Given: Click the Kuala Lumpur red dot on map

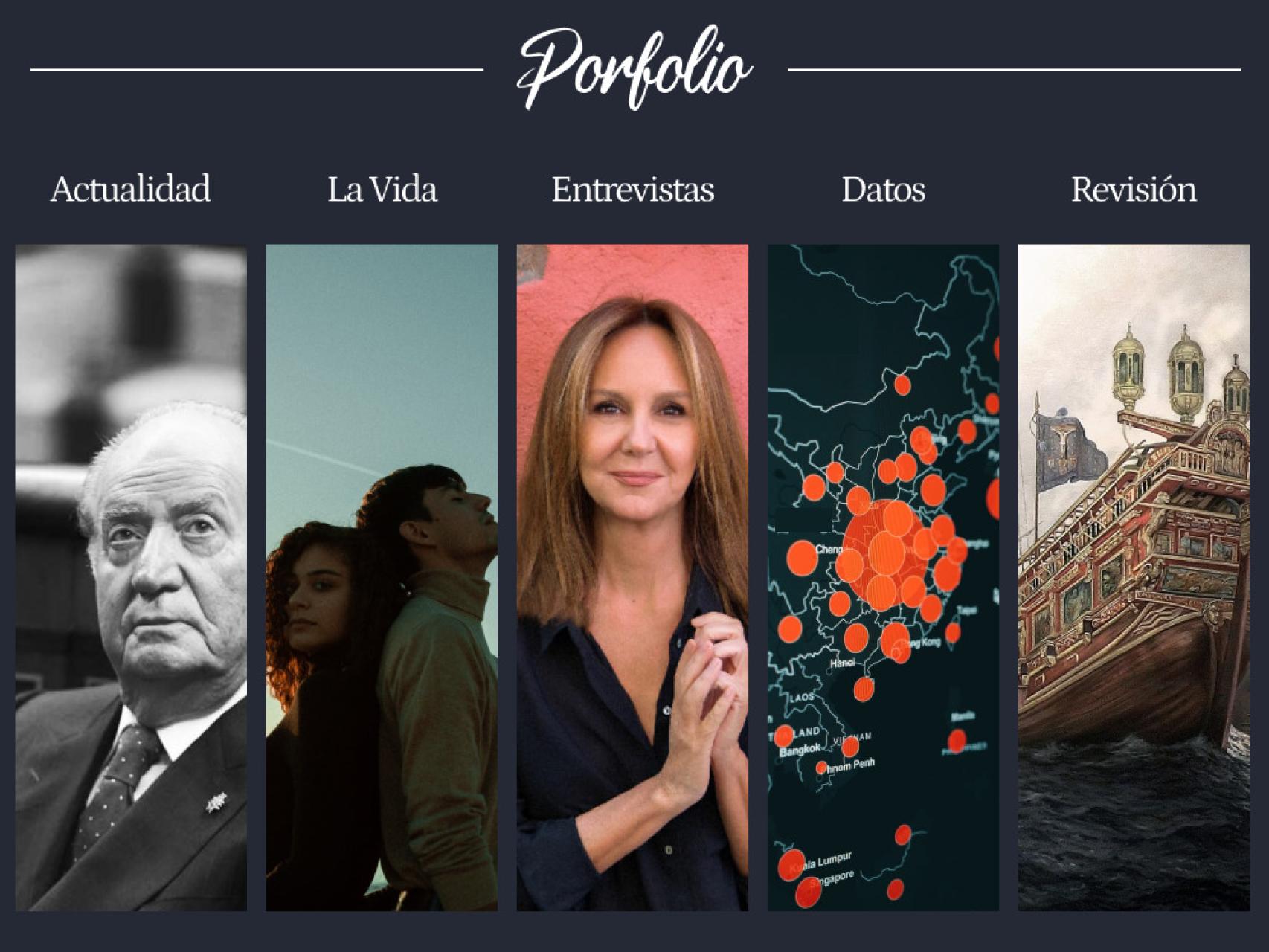Looking at the screenshot, I should (791, 865).
